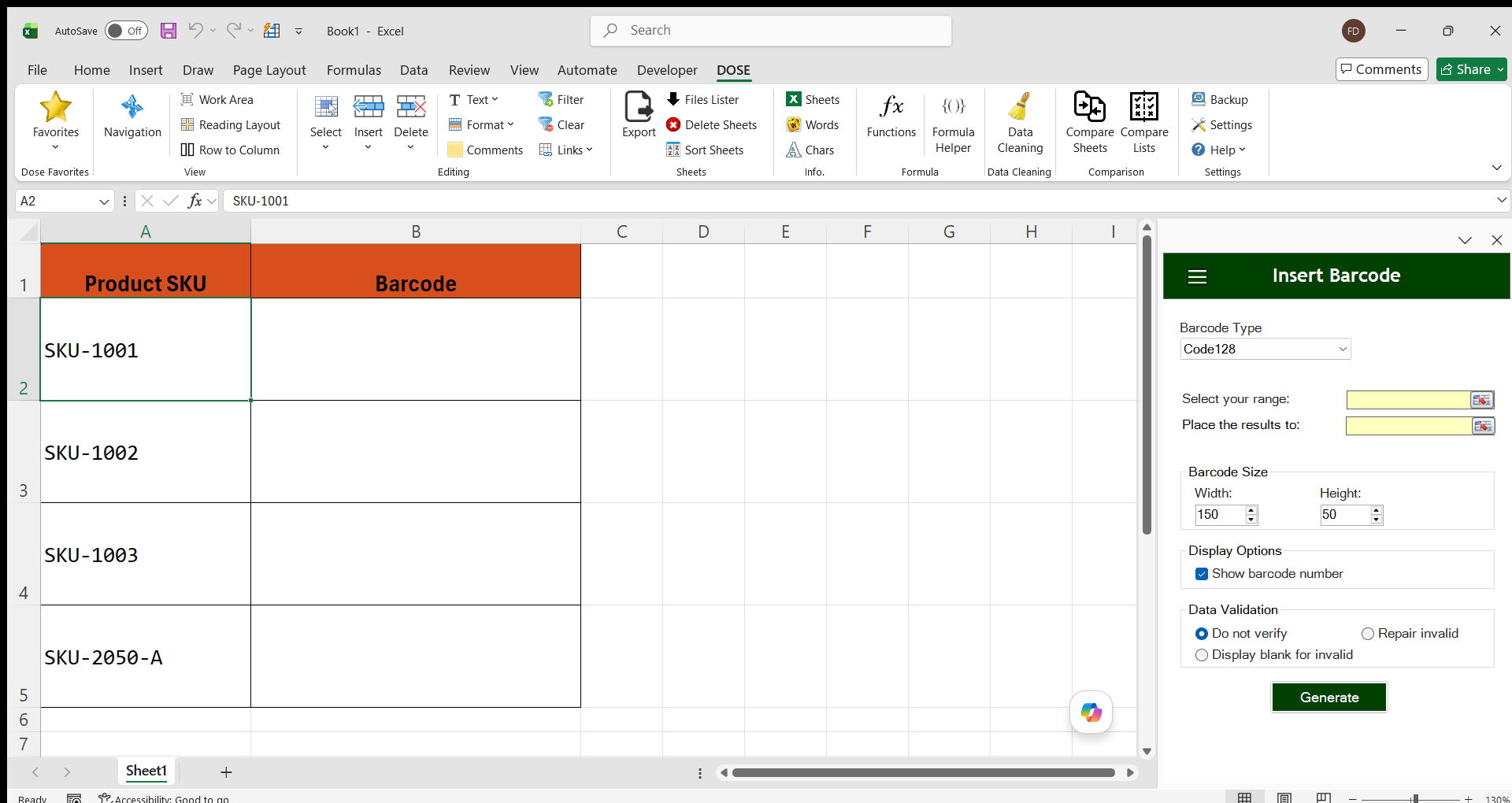Click Row to Column tool

tap(230, 150)
